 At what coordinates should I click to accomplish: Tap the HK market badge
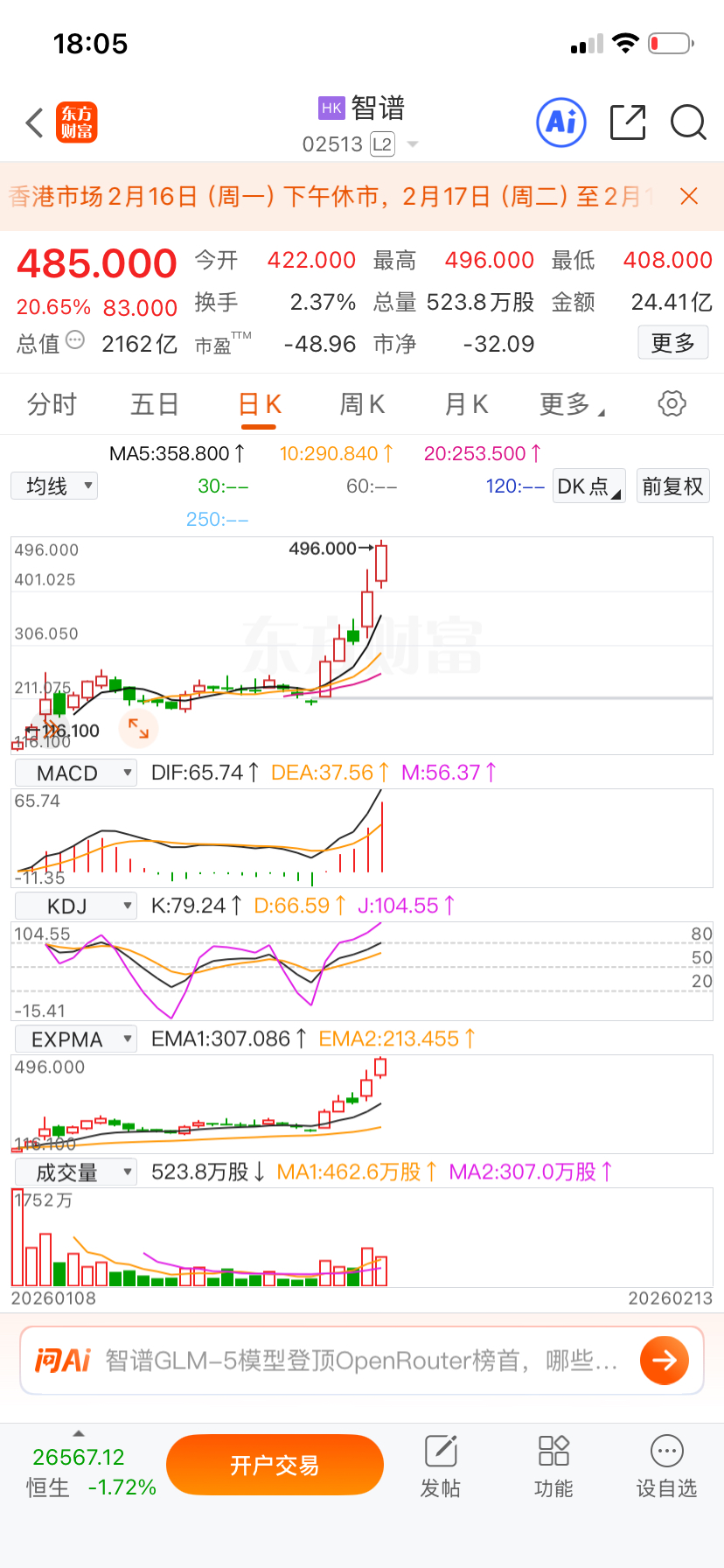(331, 108)
